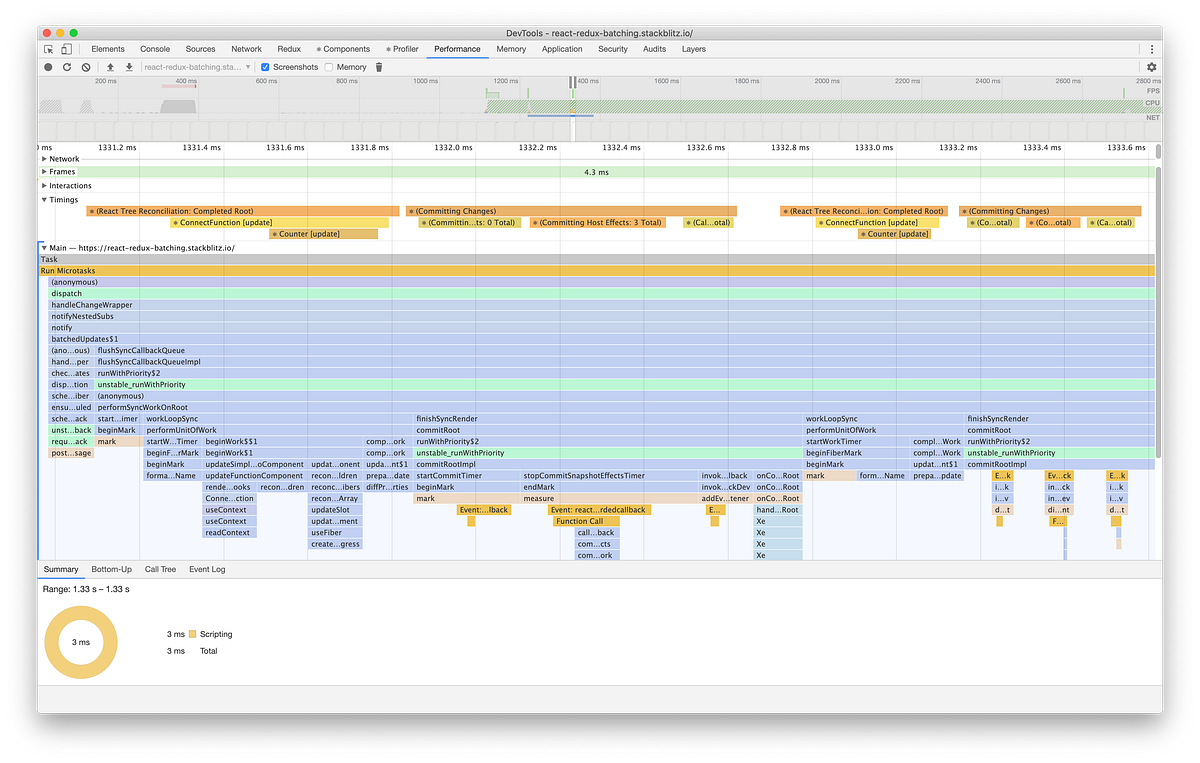Clear the recorded profile
The height and width of the screenshot is (763, 1200).
86,67
